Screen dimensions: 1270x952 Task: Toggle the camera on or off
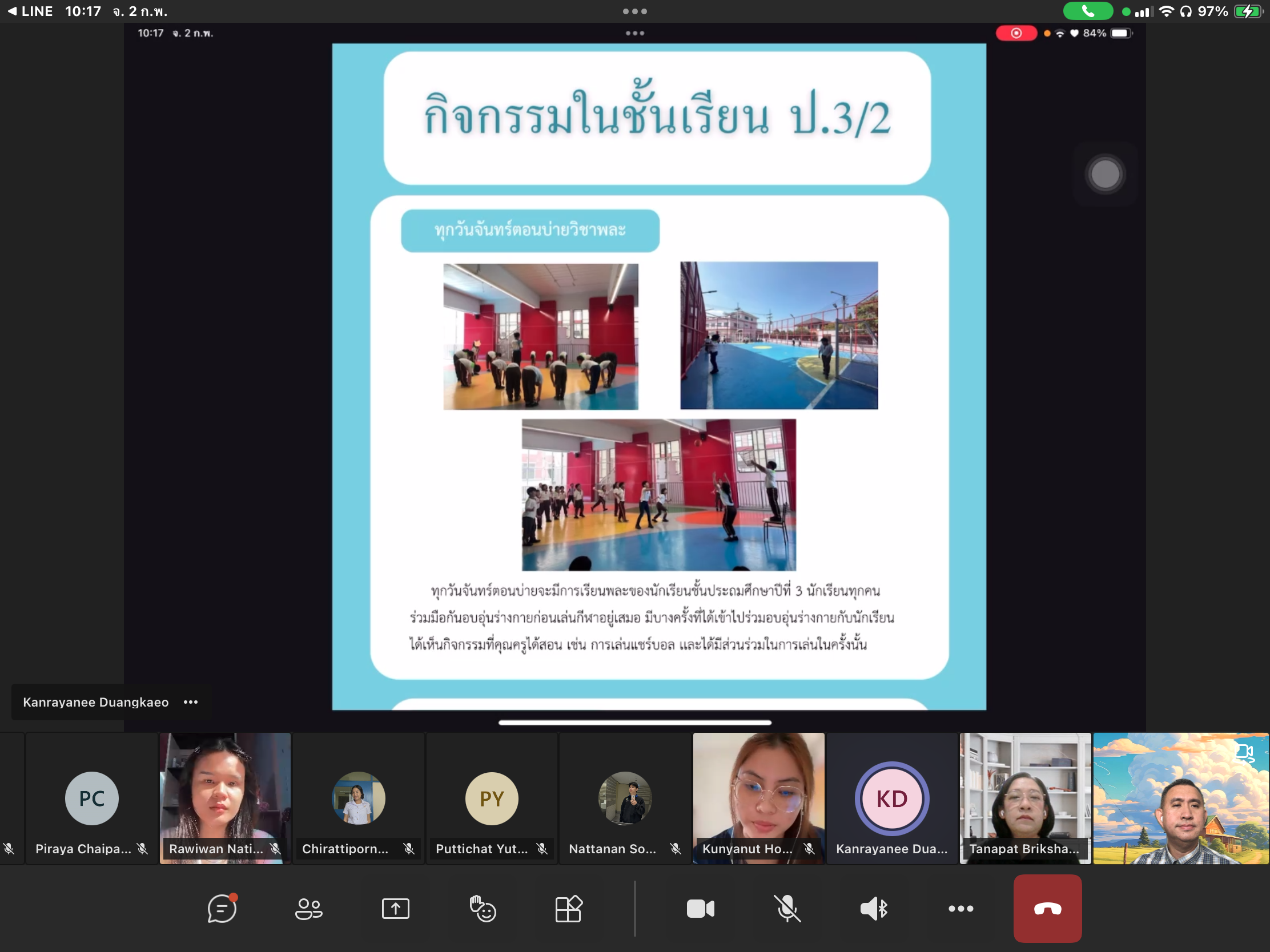point(701,909)
